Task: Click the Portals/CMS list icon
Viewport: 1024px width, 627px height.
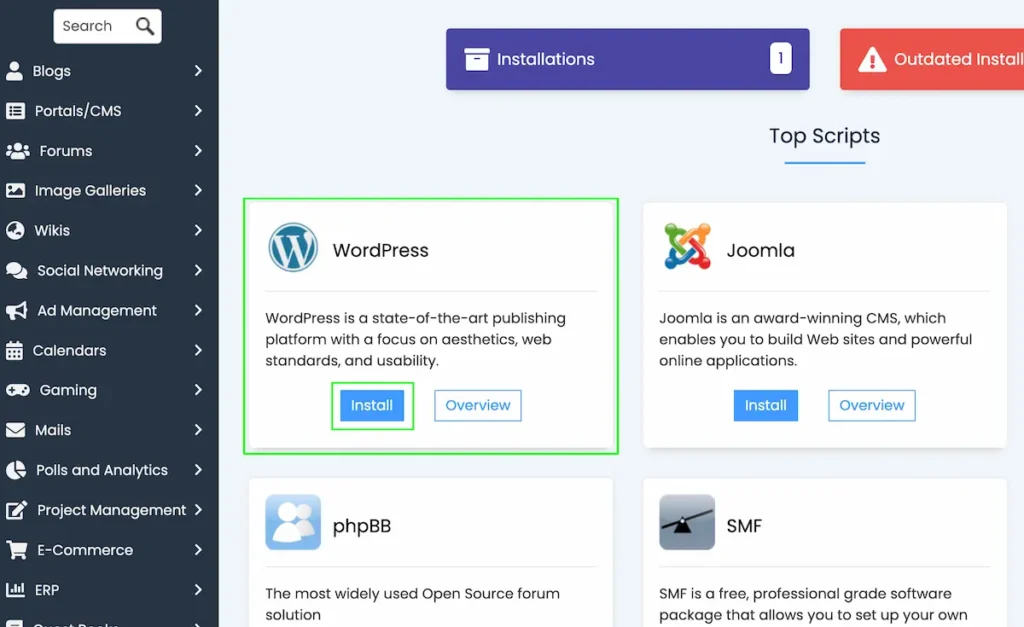Action: (15, 111)
